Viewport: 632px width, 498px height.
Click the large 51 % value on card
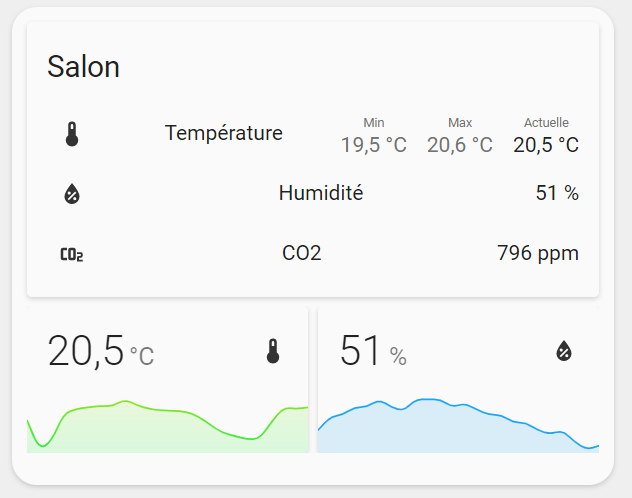[x=373, y=350]
